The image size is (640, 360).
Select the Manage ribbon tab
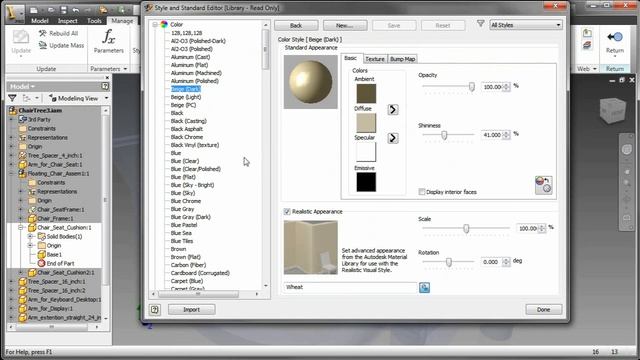coord(122,20)
